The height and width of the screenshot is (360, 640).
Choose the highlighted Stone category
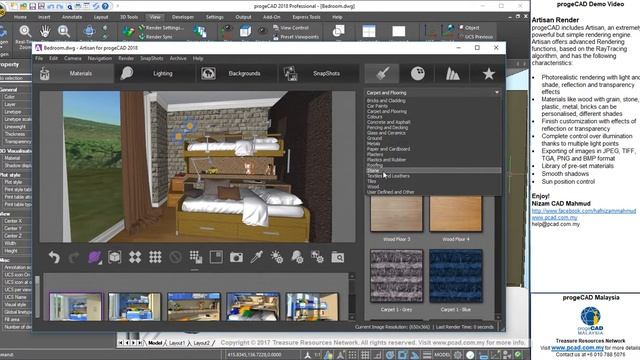433,171
